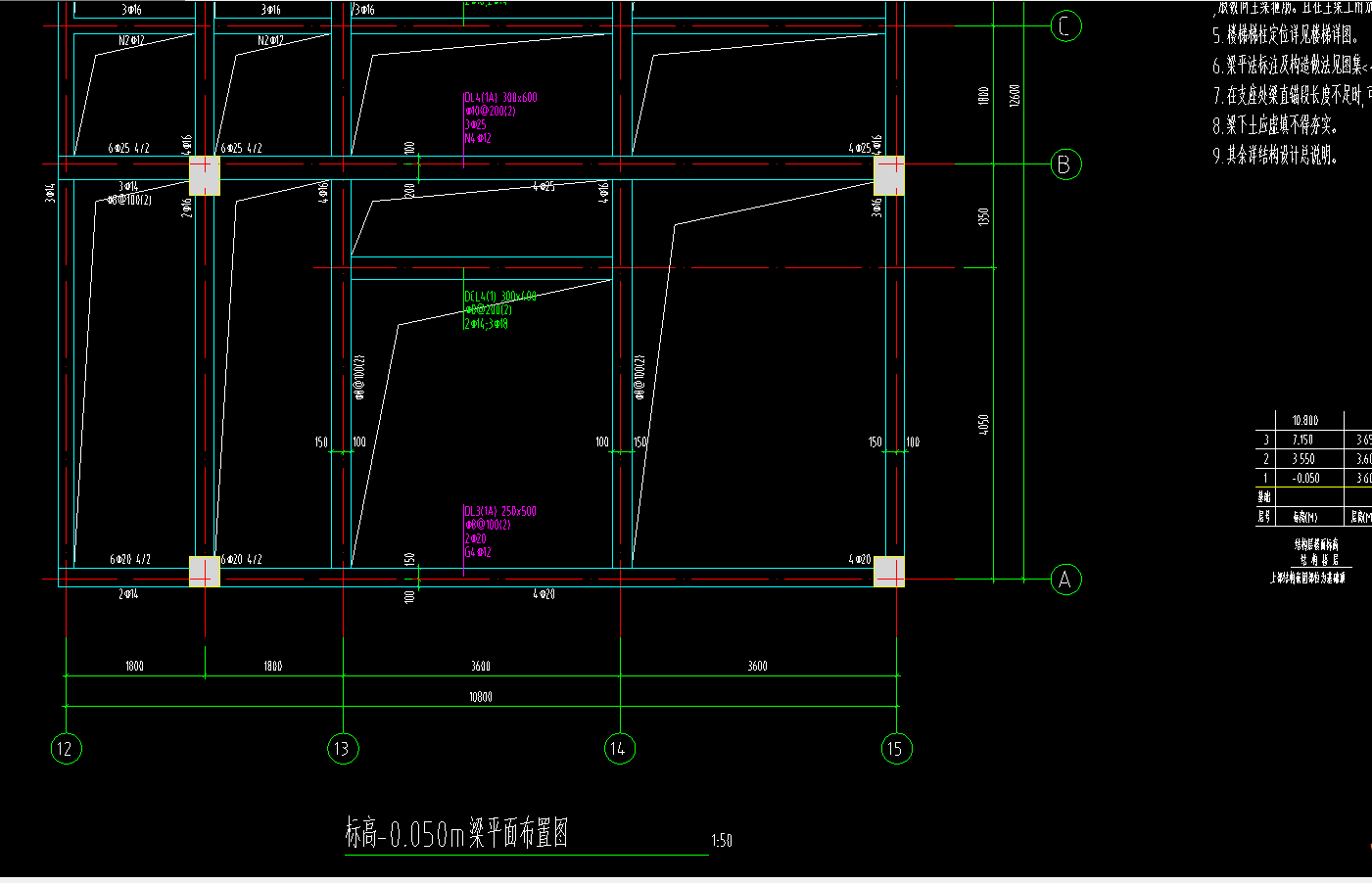Select rebar text 2Φ14 below axis A left
The width and height of the screenshot is (1372, 883).
(128, 595)
